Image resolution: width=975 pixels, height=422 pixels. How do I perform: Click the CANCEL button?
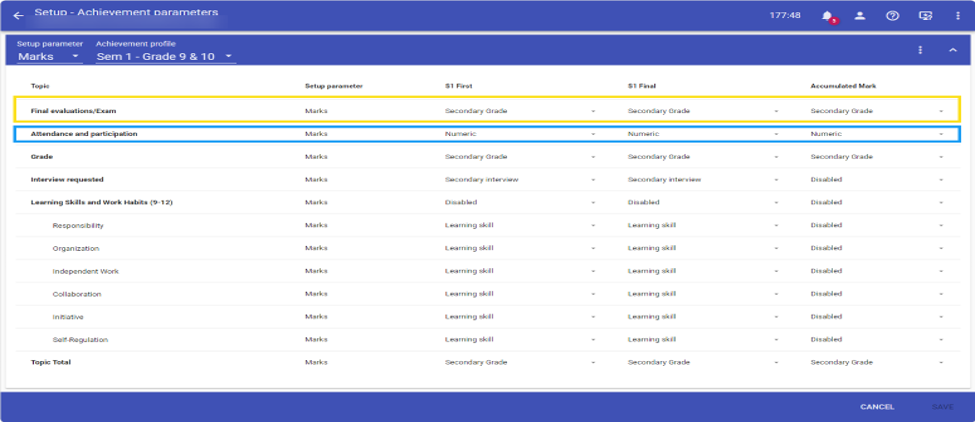(877, 407)
